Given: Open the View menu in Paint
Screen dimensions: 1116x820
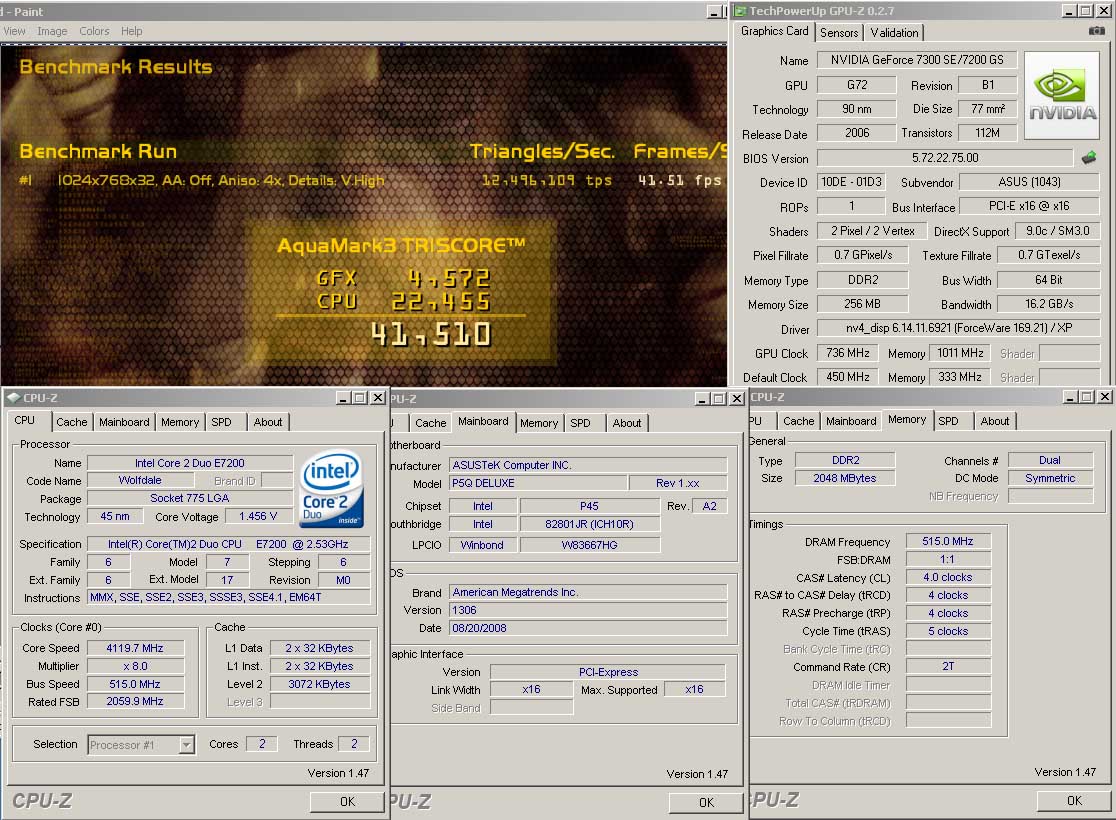Looking at the screenshot, I should [x=14, y=31].
